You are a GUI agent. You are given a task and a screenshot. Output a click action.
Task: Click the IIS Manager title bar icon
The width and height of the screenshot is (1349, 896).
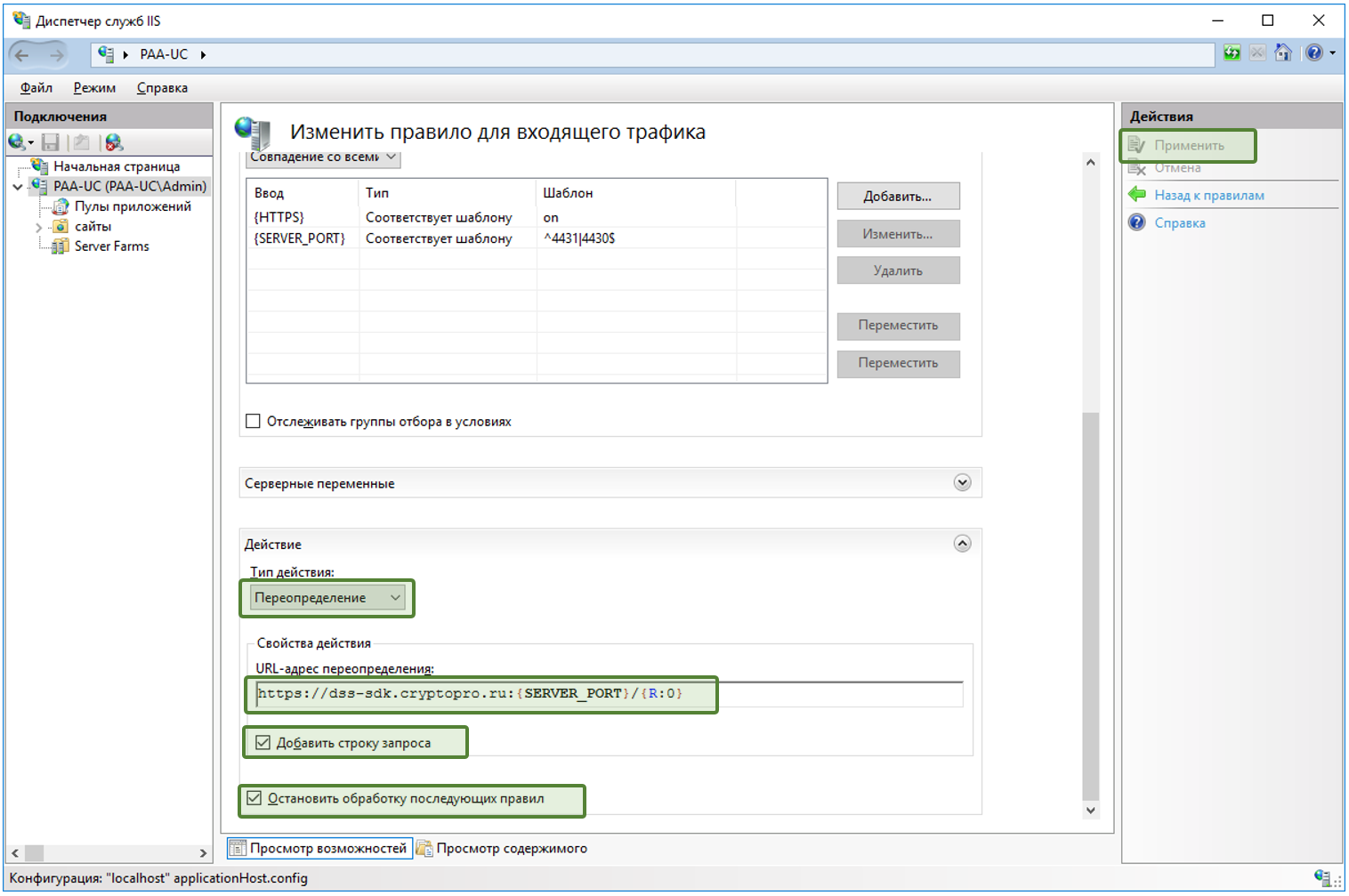pos(21,20)
